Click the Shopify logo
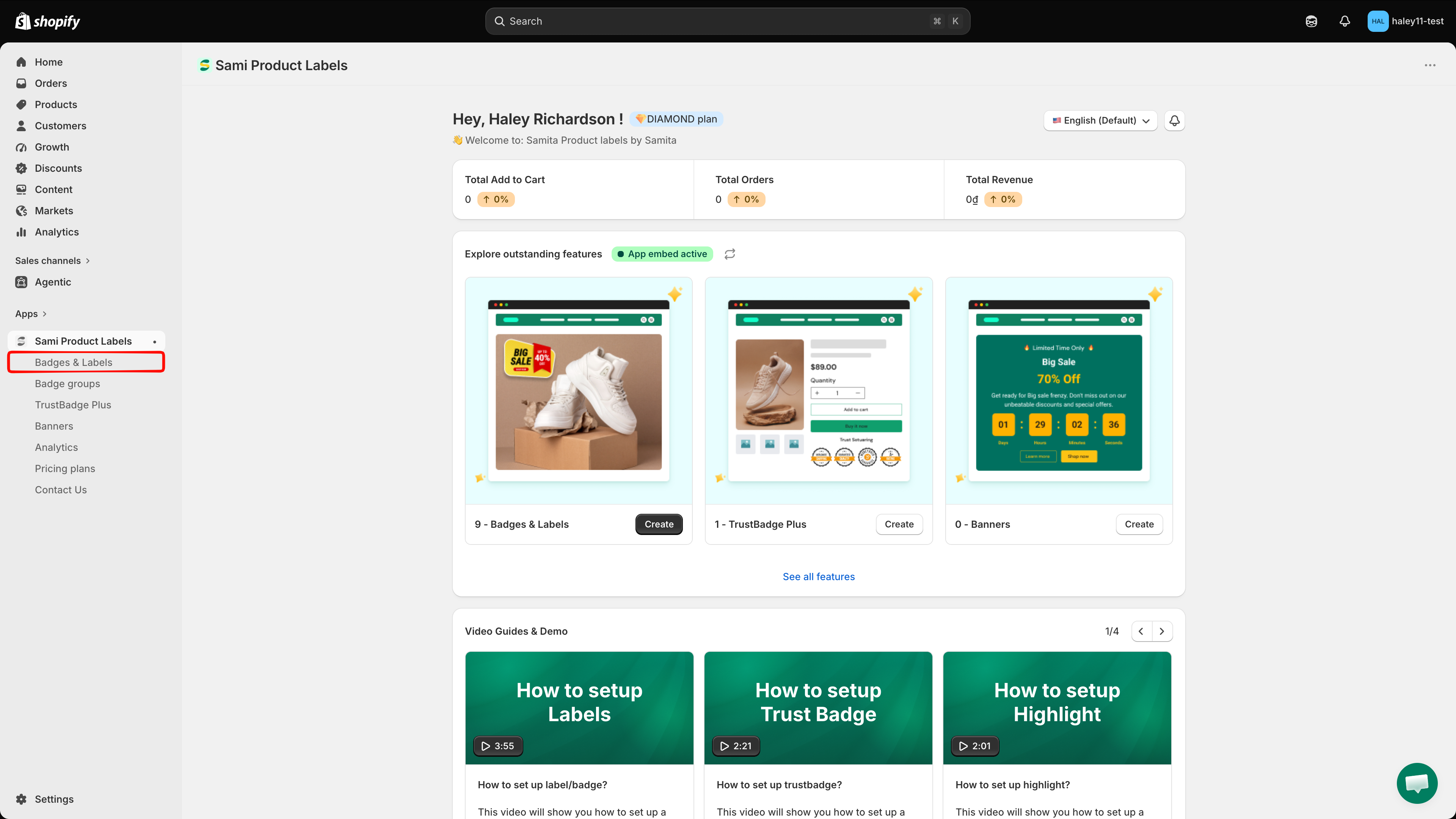1456x819 pixels. pyautogui.click(x=47, y=21)
